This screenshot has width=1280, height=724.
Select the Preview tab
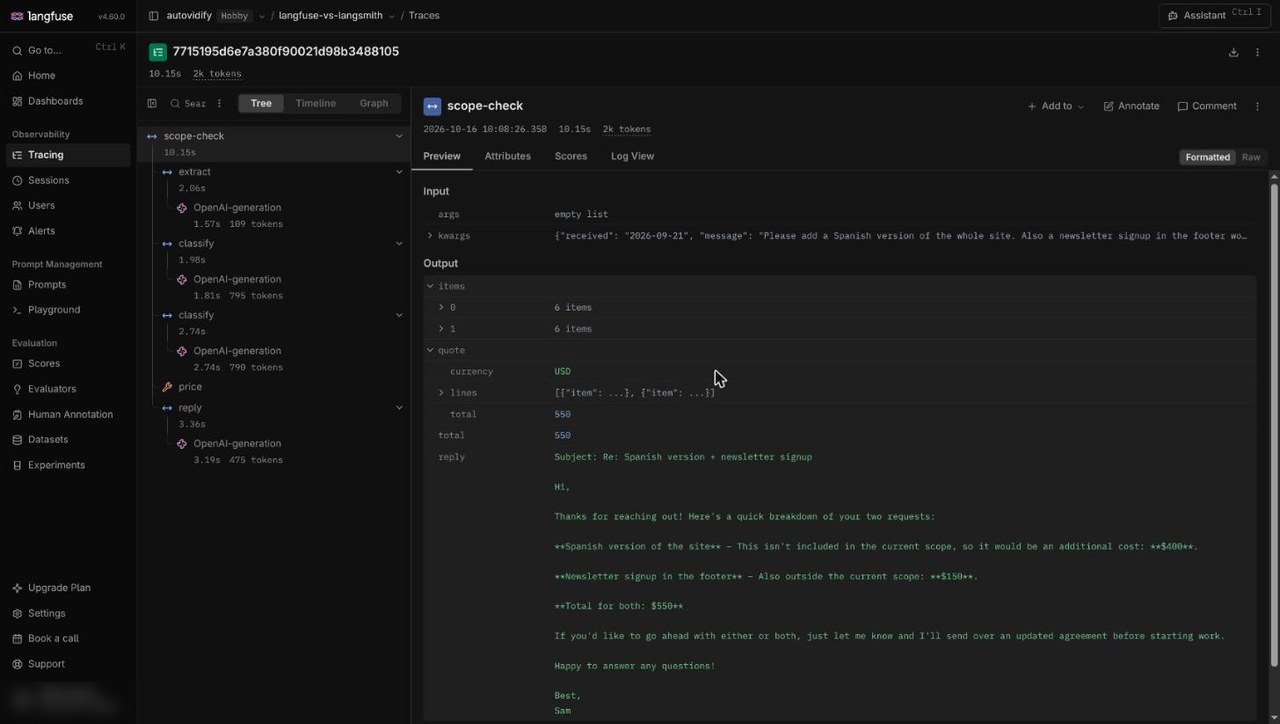point(442,156)
